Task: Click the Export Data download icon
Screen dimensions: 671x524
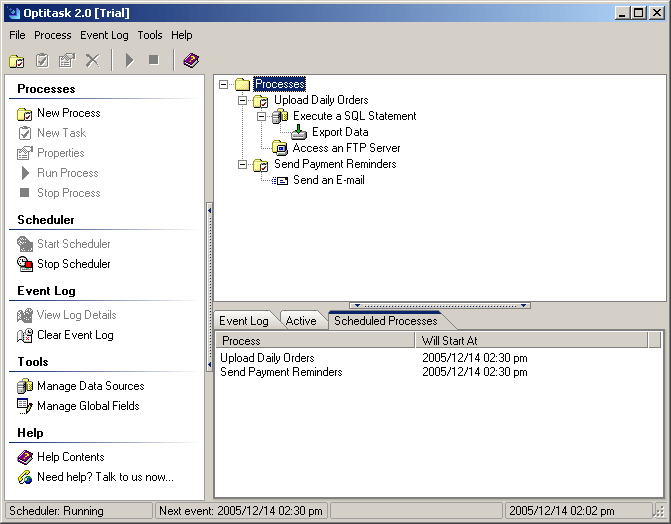Action: tap(299, 132)
